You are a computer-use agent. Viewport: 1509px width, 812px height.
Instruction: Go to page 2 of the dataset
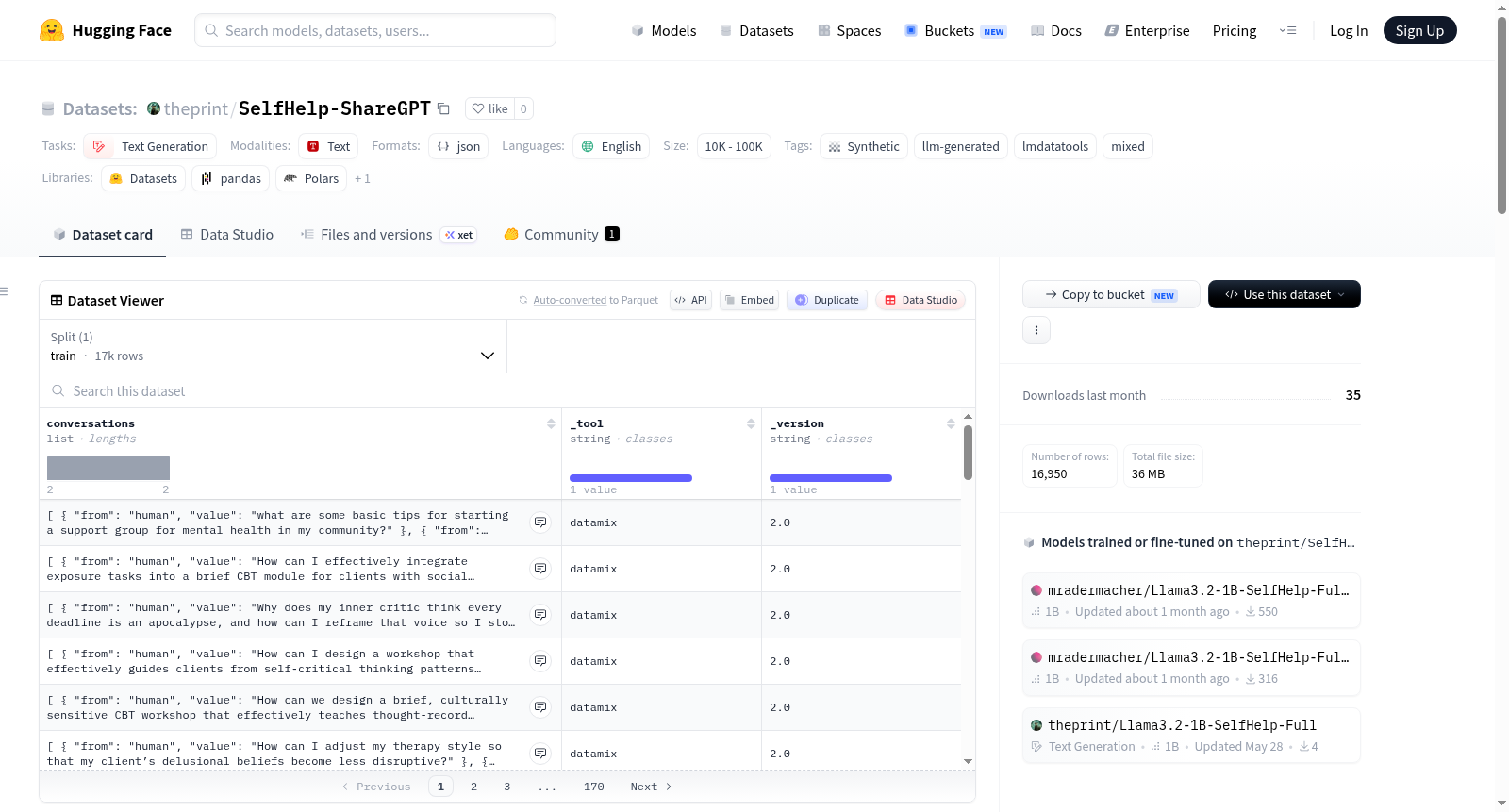(x=473, y=787)
